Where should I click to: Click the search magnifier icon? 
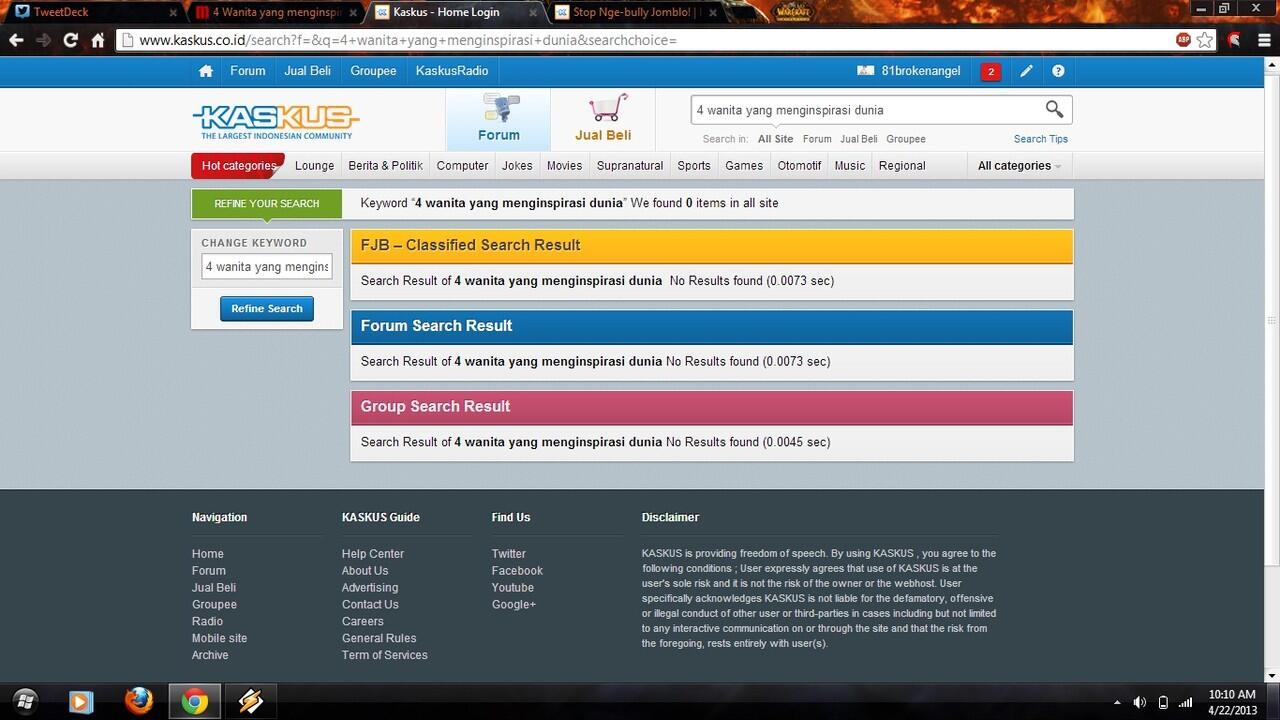(x=1054, y=109)
